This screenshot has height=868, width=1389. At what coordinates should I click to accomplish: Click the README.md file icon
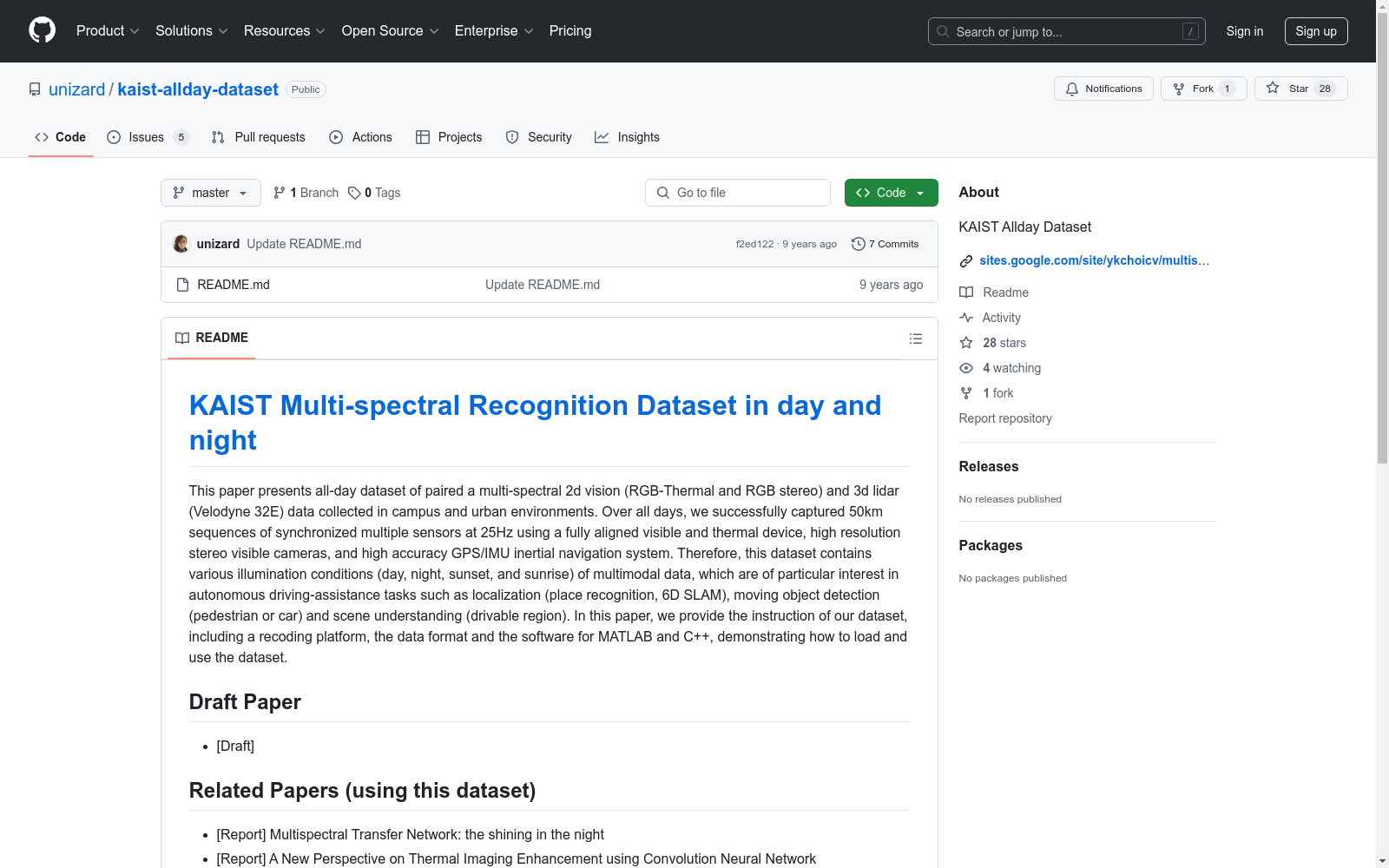coord(182,284)
